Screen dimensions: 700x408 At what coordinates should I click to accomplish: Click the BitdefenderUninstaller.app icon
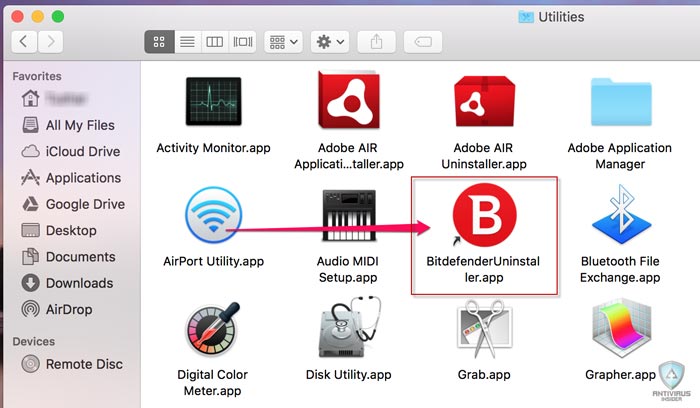(x=484, y=215)
